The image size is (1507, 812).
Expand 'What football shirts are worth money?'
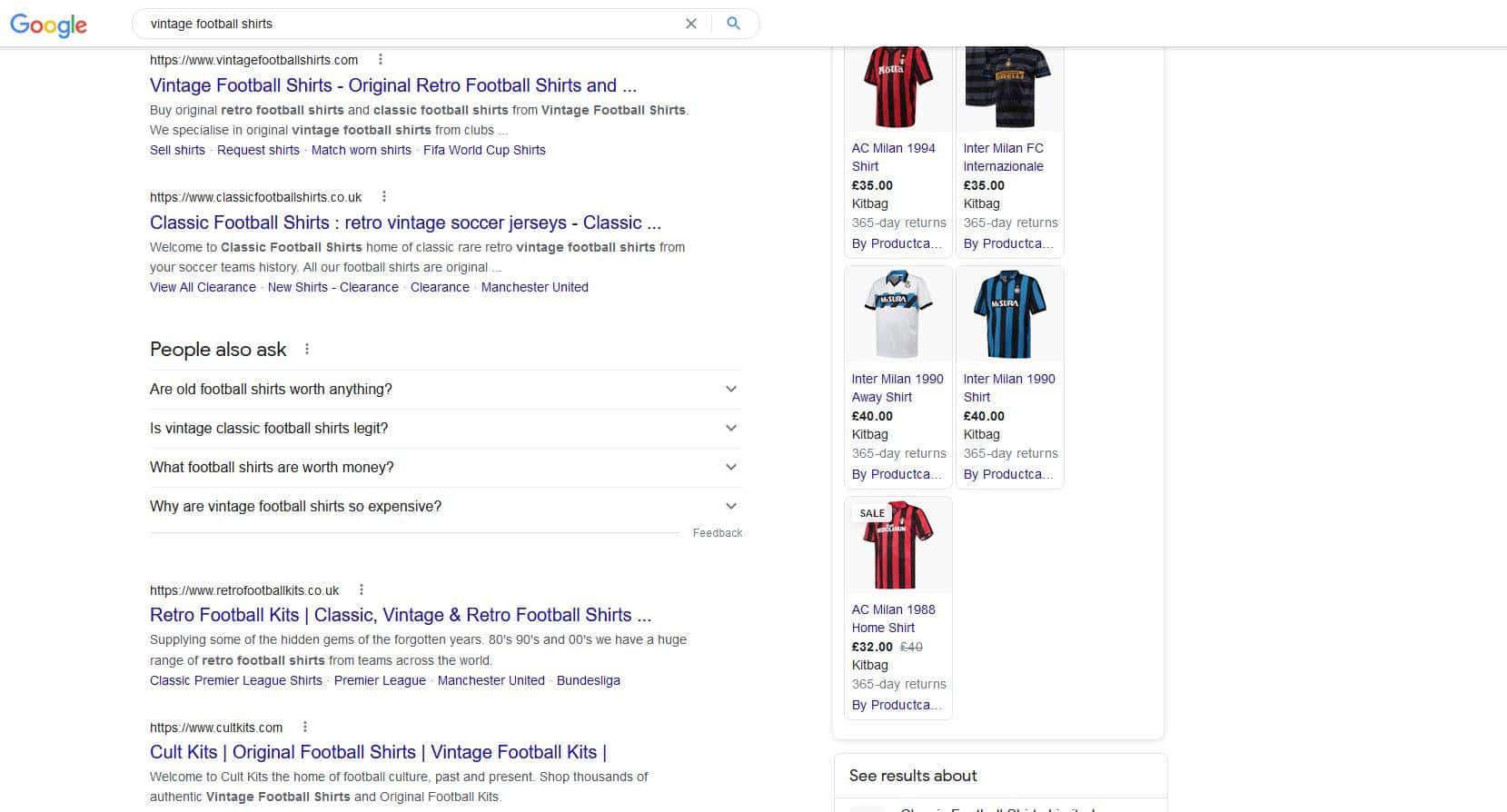[x=445, y=467]
